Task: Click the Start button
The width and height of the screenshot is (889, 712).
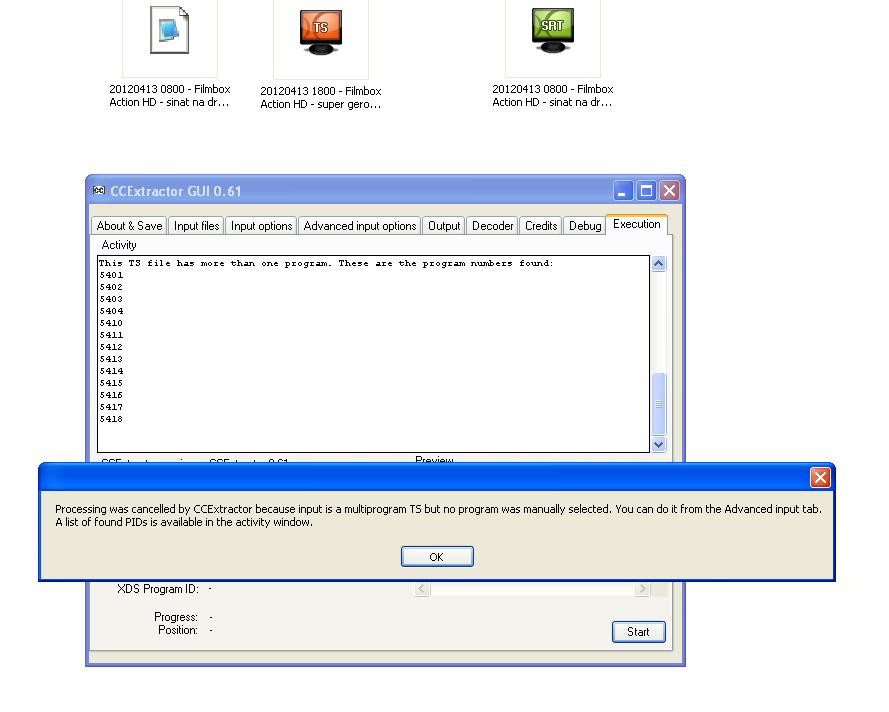Action: (638, 632)
